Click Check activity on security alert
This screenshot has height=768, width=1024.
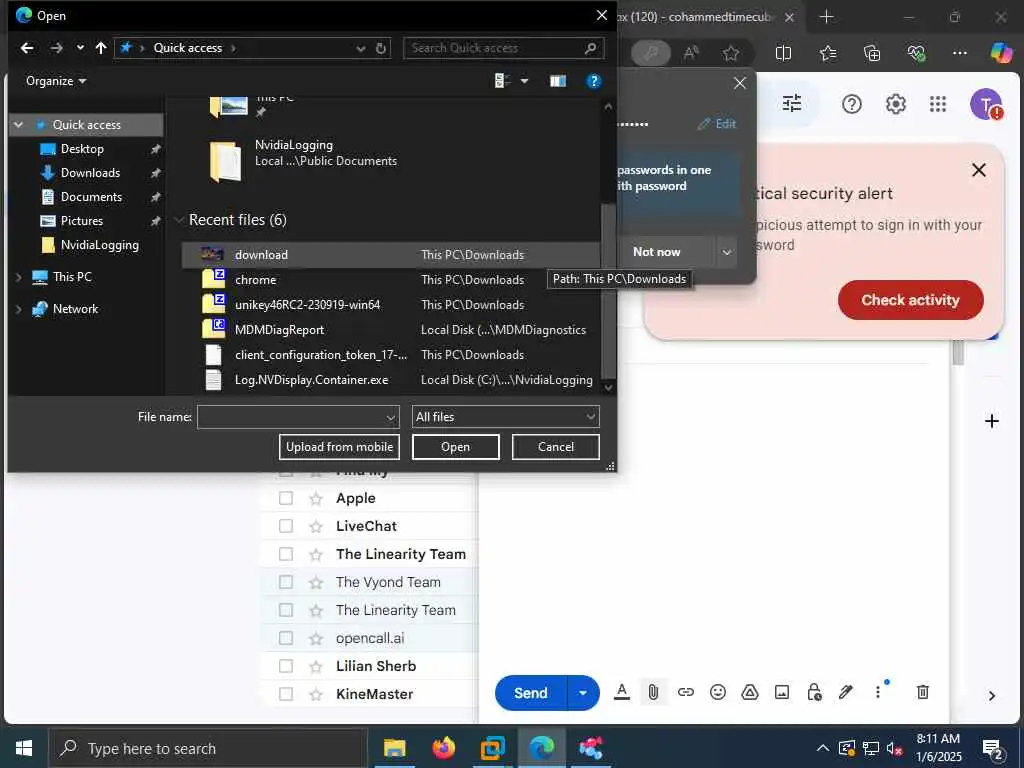tap(910, 300)
